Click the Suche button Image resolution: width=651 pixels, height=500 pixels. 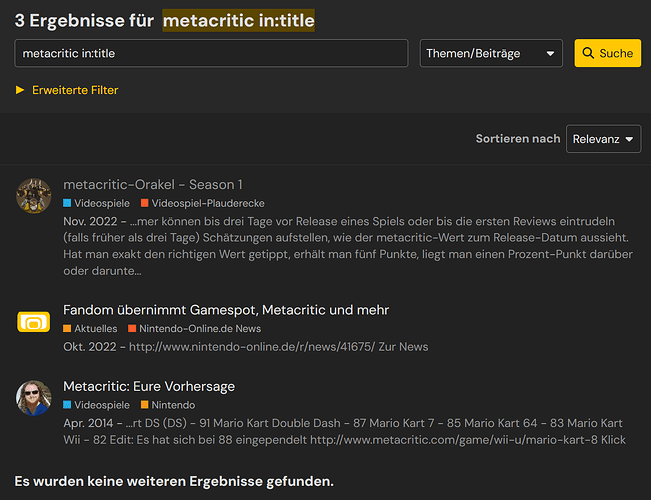coord(608,54)
